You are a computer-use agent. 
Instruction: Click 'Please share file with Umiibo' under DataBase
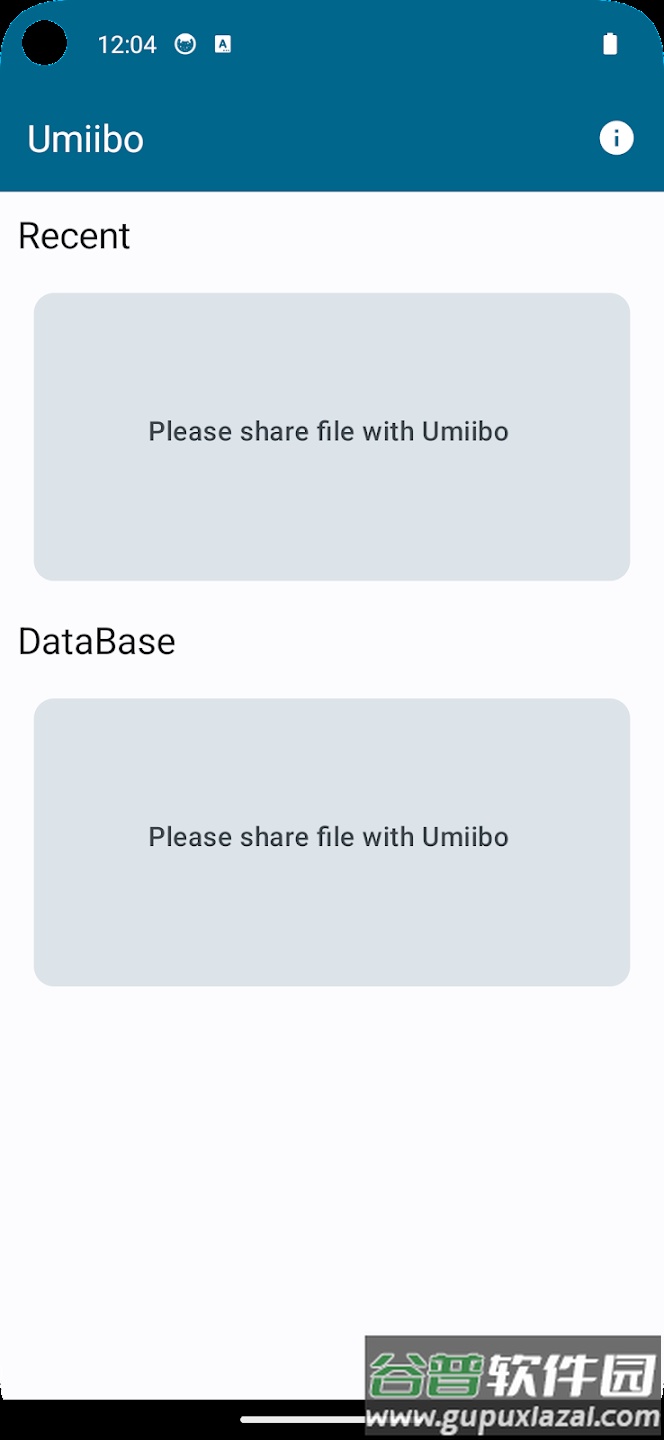[x=328, y=837]
